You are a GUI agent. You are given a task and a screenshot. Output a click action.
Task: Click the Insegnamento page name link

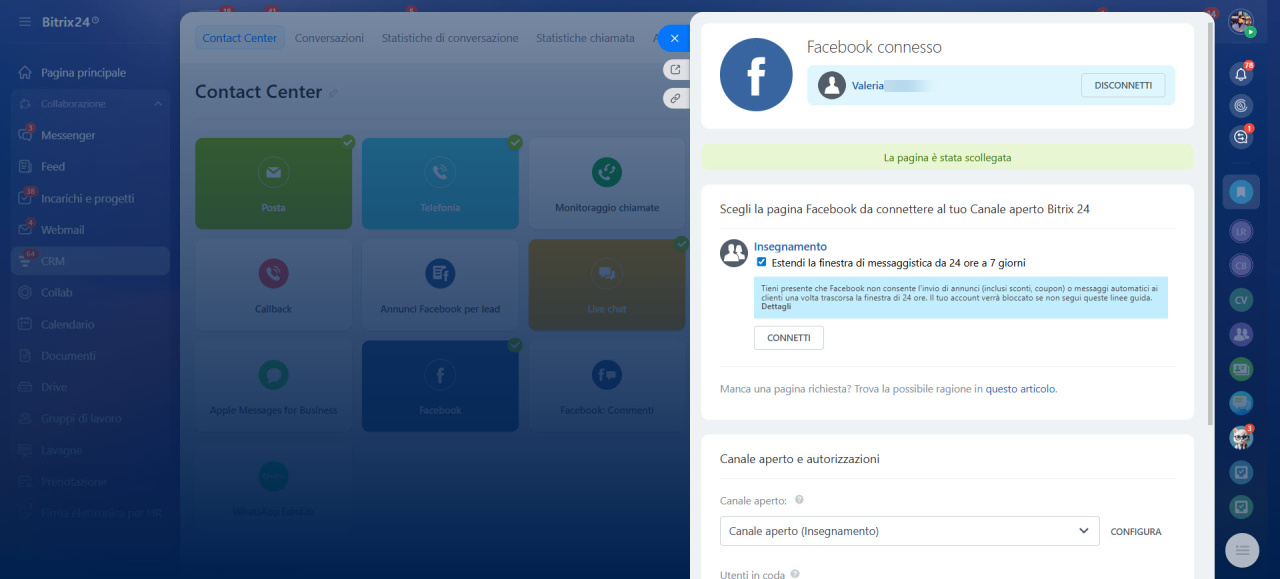[x=790, y=246]
